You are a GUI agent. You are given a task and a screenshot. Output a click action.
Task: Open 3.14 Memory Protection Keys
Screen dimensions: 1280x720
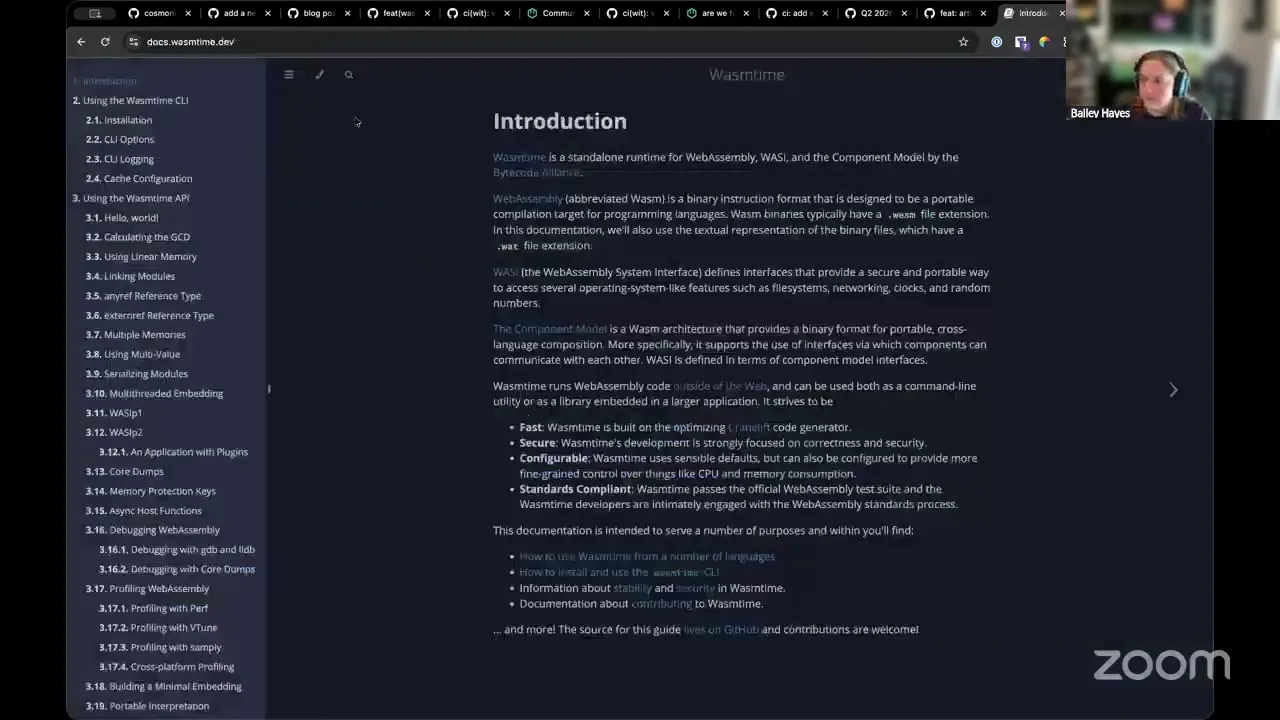[151, 491]
